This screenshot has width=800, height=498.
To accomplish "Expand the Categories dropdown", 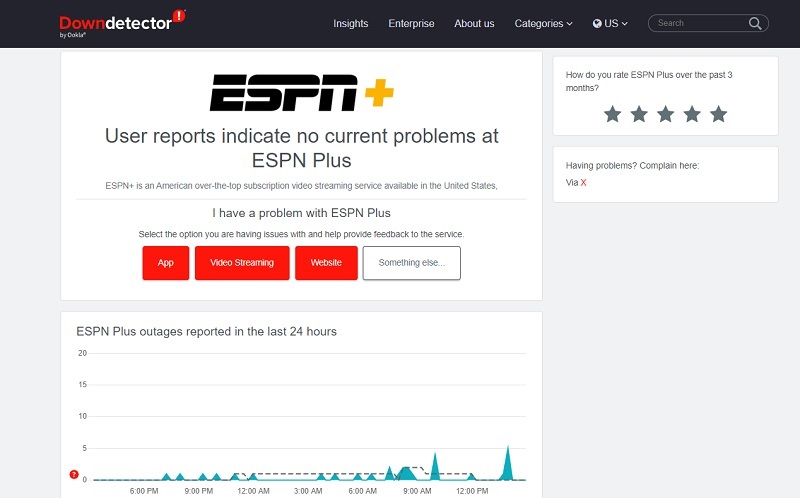I will point(543,23).
